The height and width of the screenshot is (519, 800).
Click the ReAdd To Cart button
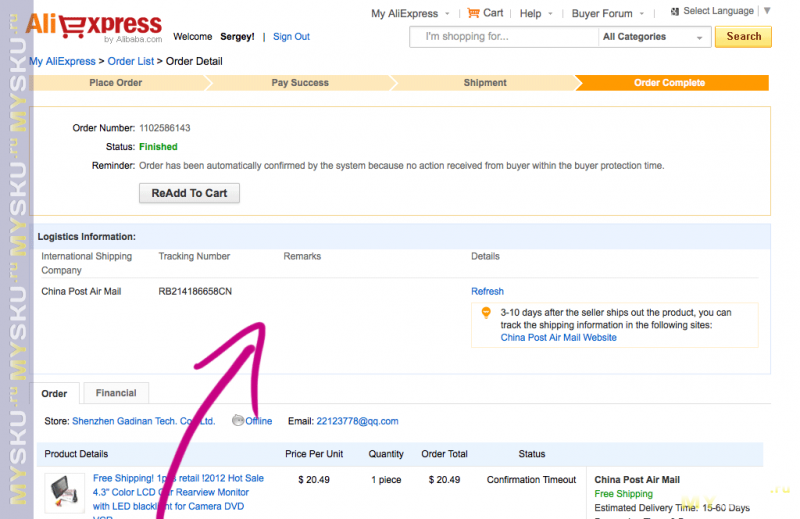(189, 193)
